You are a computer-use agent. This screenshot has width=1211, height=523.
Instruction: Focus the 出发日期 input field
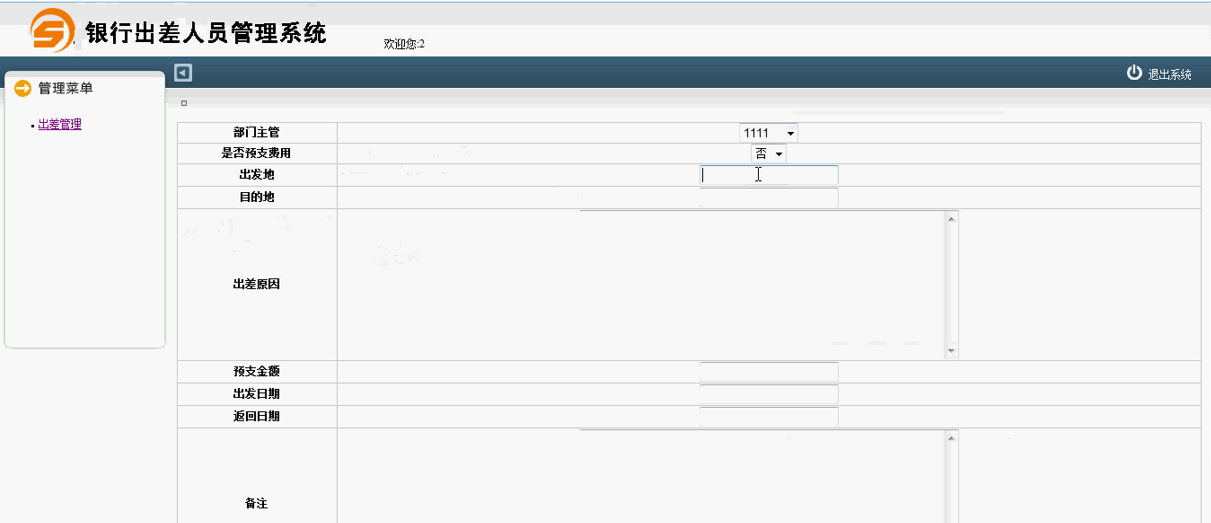coord(769,394)
